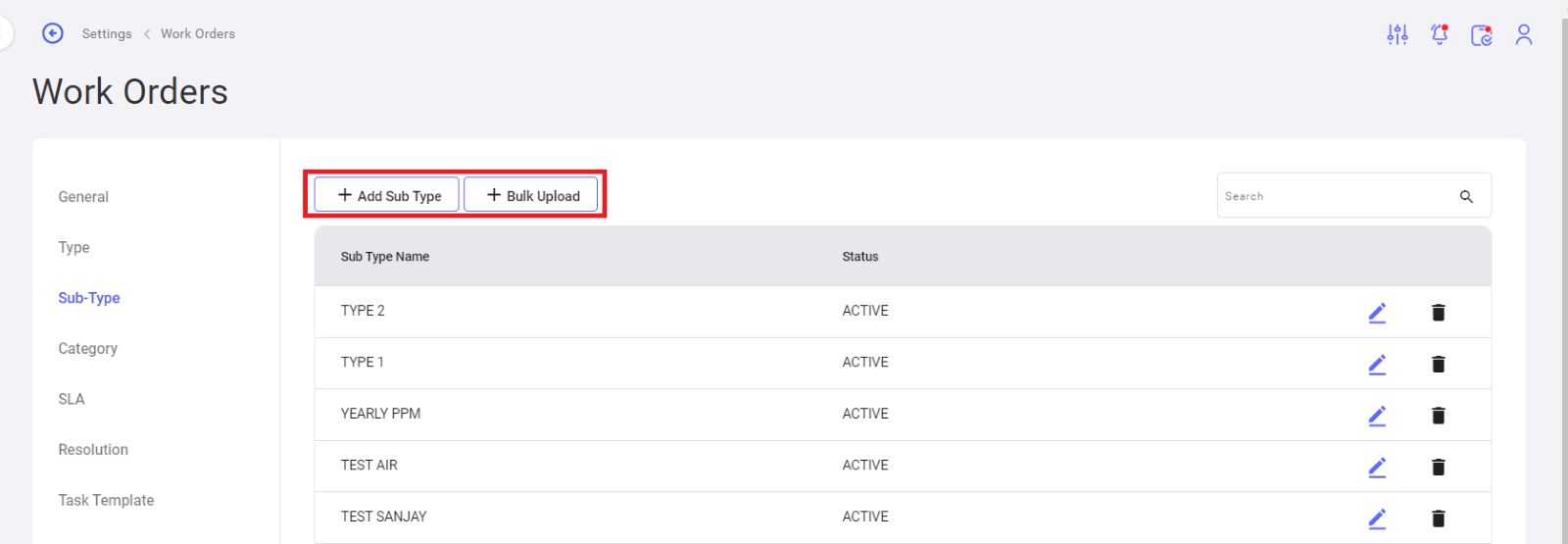Click the search magnifier icon
Image resolution: width=1568 pixels, height=544 pixels.
click(x=1466, y=196)
